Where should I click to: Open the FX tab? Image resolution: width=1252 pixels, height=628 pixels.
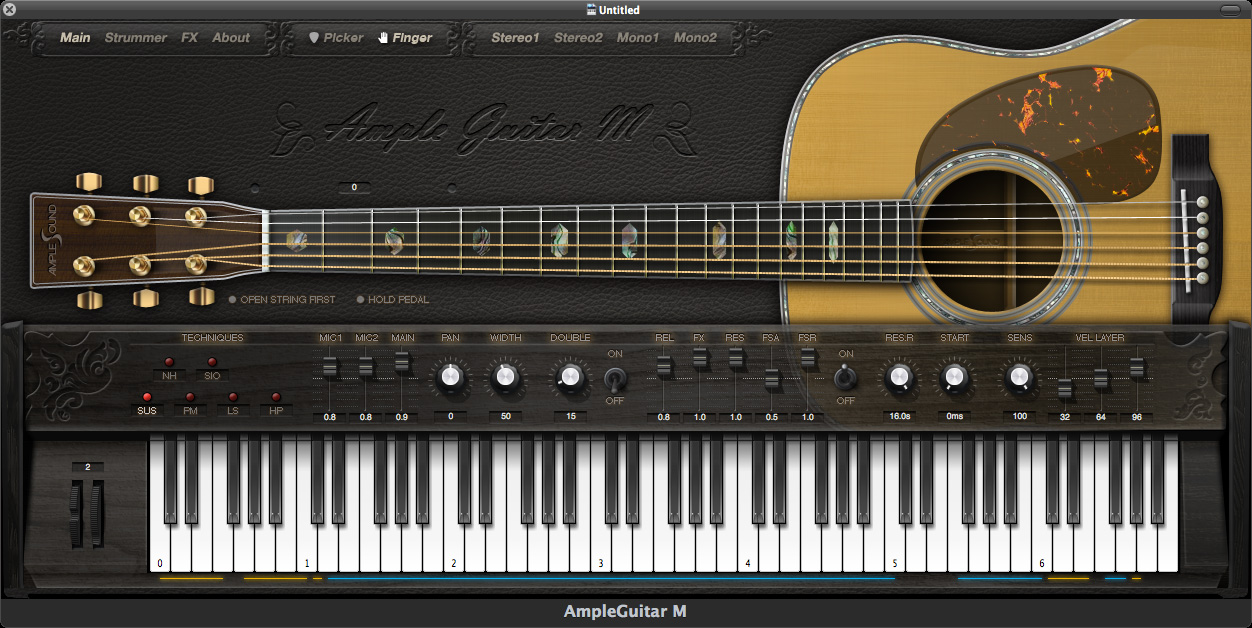click(x=190, y=38)
